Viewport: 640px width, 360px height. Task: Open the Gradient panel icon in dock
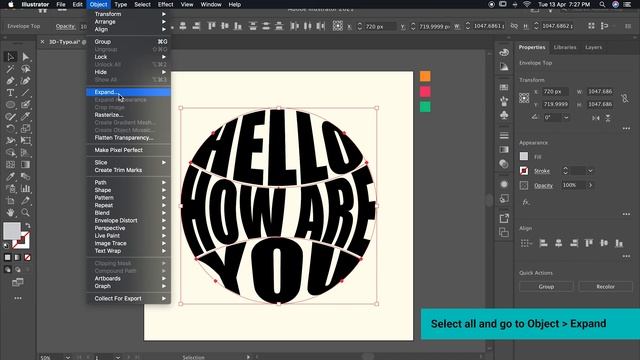point(504,149)
